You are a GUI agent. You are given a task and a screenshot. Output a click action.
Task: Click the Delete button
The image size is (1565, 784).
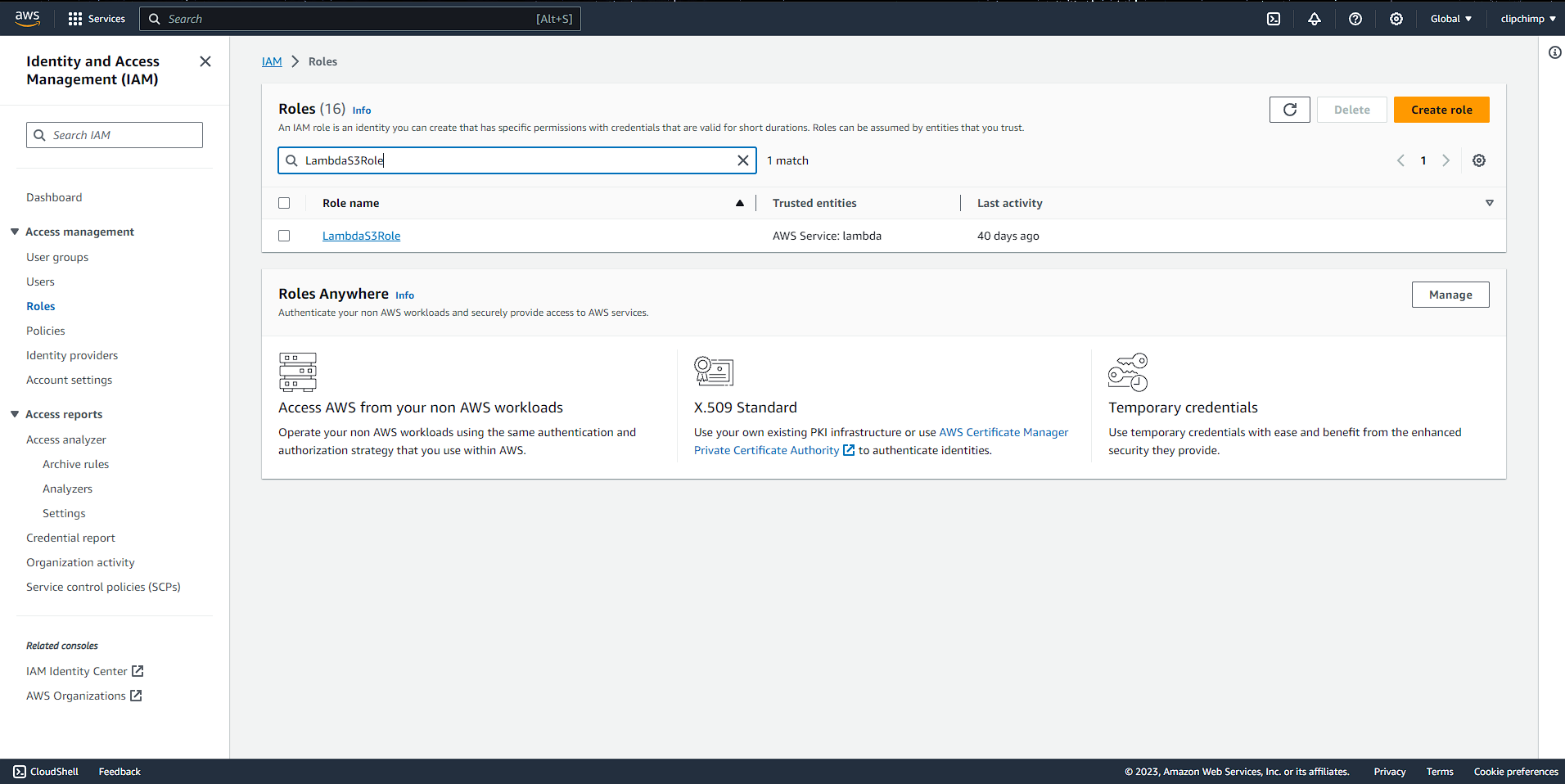pyautogui.click(x=1352, y=110)
